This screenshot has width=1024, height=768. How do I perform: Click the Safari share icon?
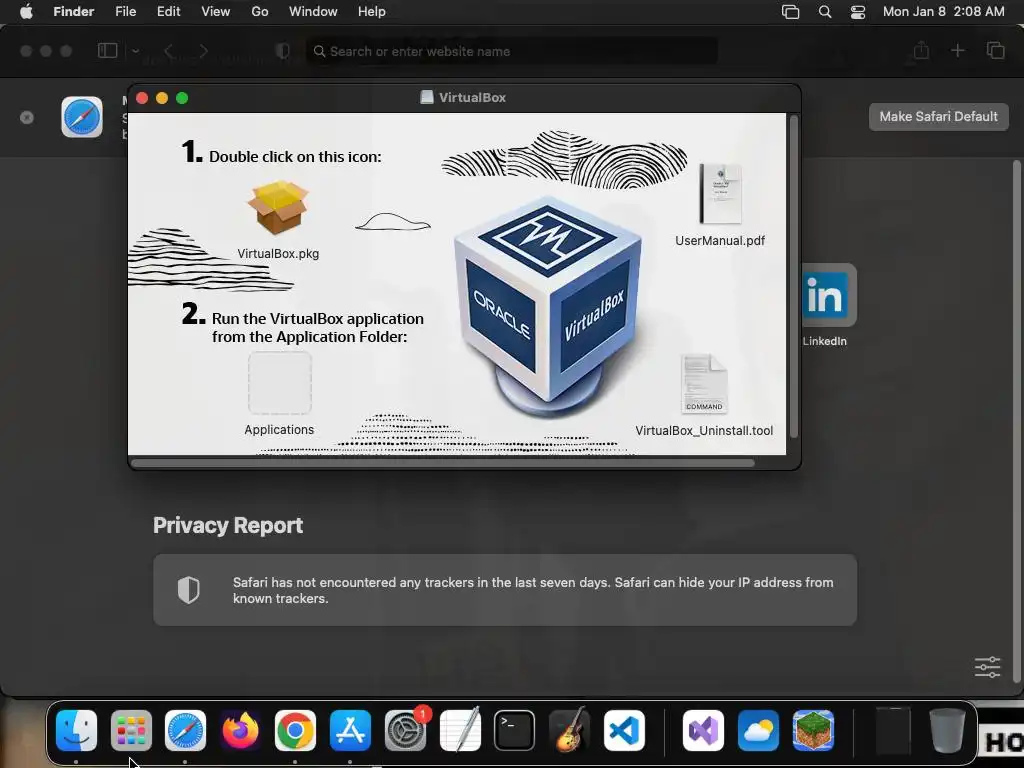coord(921,51)
